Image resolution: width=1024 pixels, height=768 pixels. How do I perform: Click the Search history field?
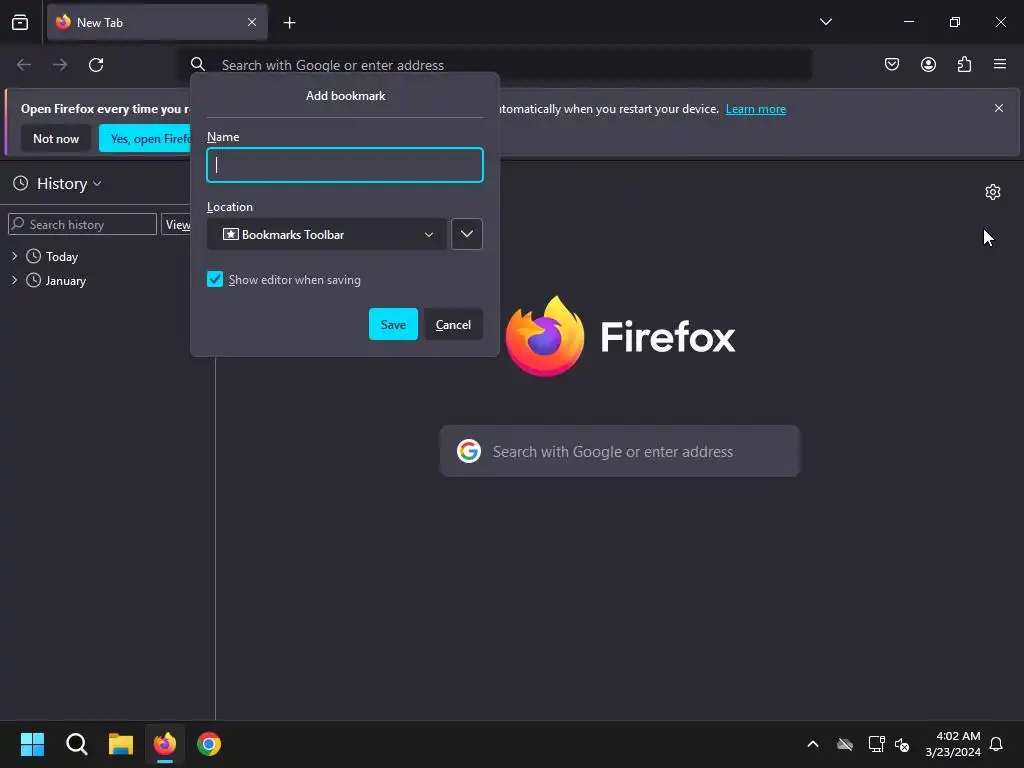pos(82,224)
